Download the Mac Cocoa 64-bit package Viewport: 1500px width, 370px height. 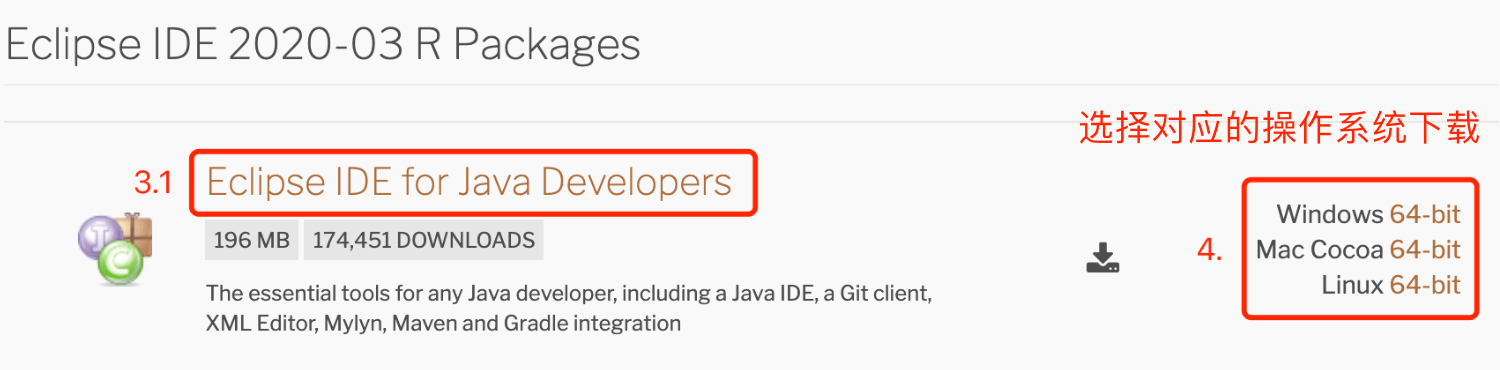click(x=1425, y=249)
